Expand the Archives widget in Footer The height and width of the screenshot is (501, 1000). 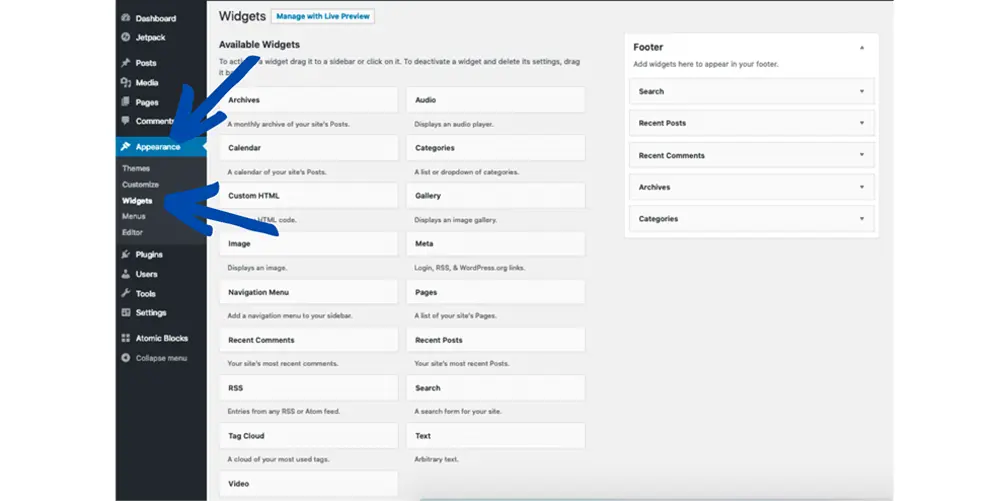pyautogui.click(x=862, y=187)
